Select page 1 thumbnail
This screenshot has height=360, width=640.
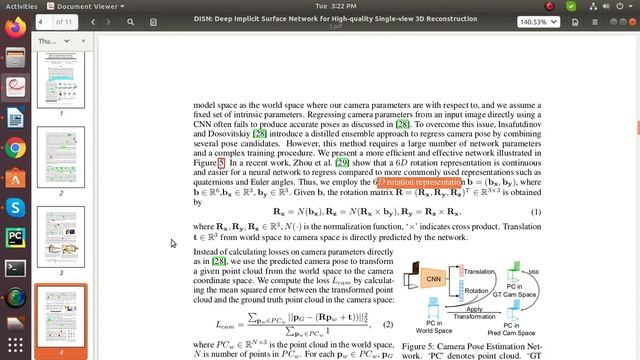click(61, 80)
